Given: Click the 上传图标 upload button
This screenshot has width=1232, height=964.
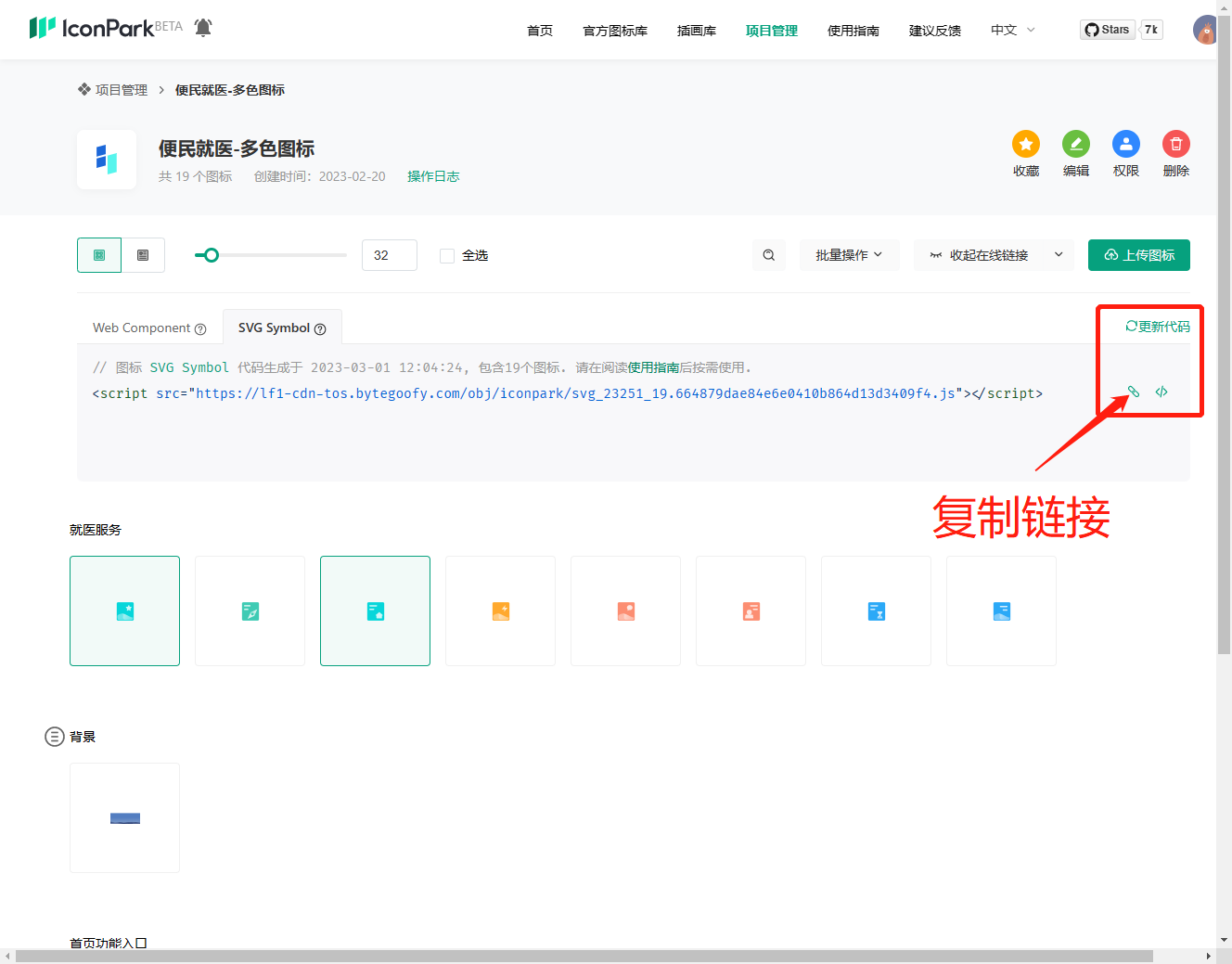Looking at the screenshot, I should coord(1139,255).
